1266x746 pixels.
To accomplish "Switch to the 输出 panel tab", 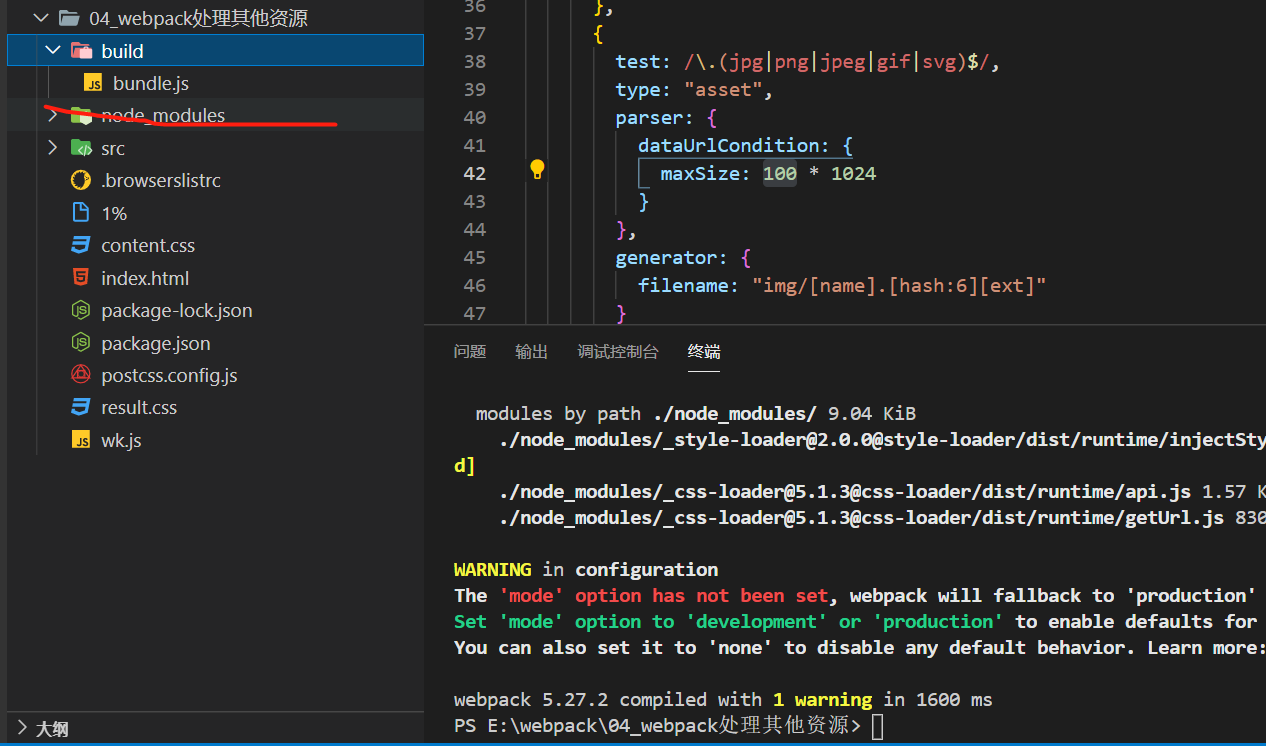I will click(532, 351).
